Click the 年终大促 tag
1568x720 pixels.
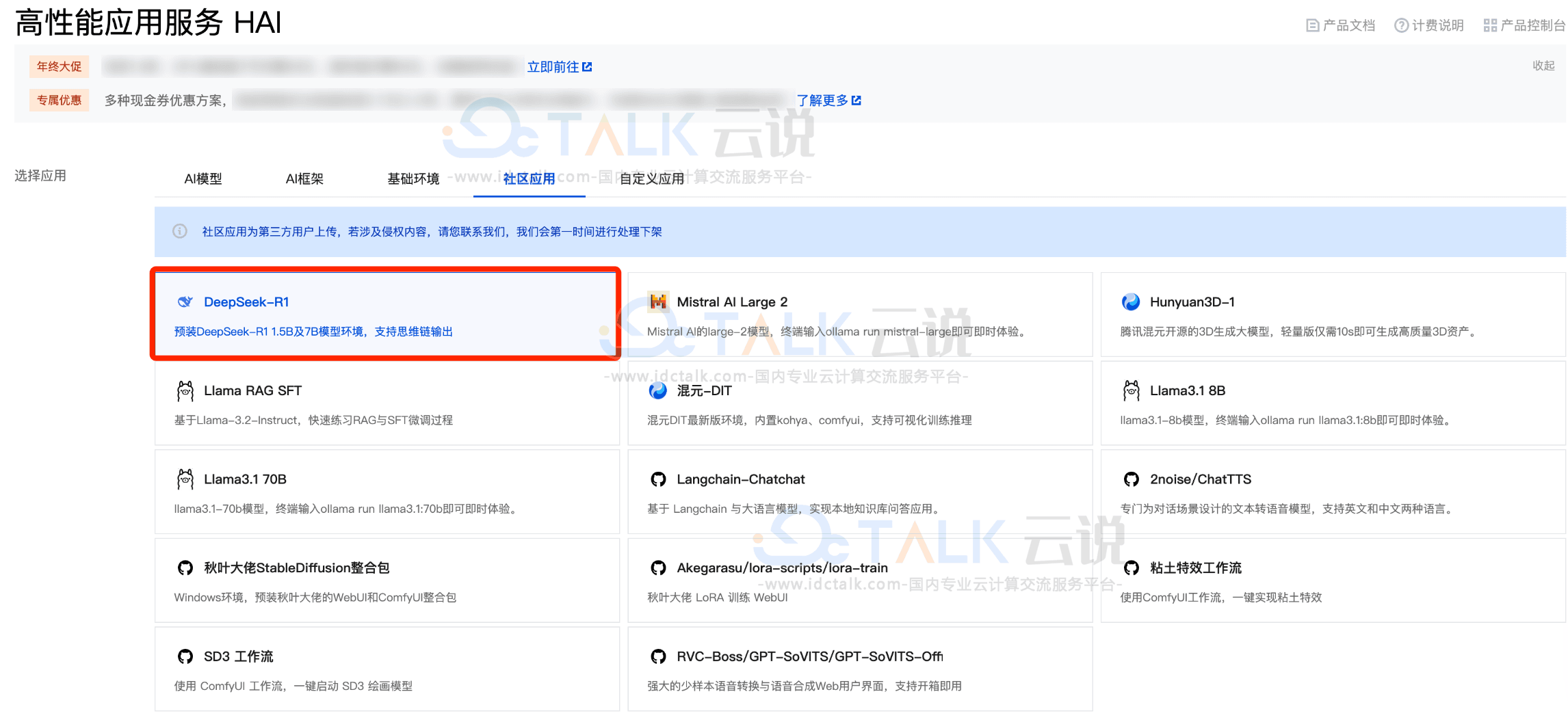pyautogui.click(x=59, y=66)
